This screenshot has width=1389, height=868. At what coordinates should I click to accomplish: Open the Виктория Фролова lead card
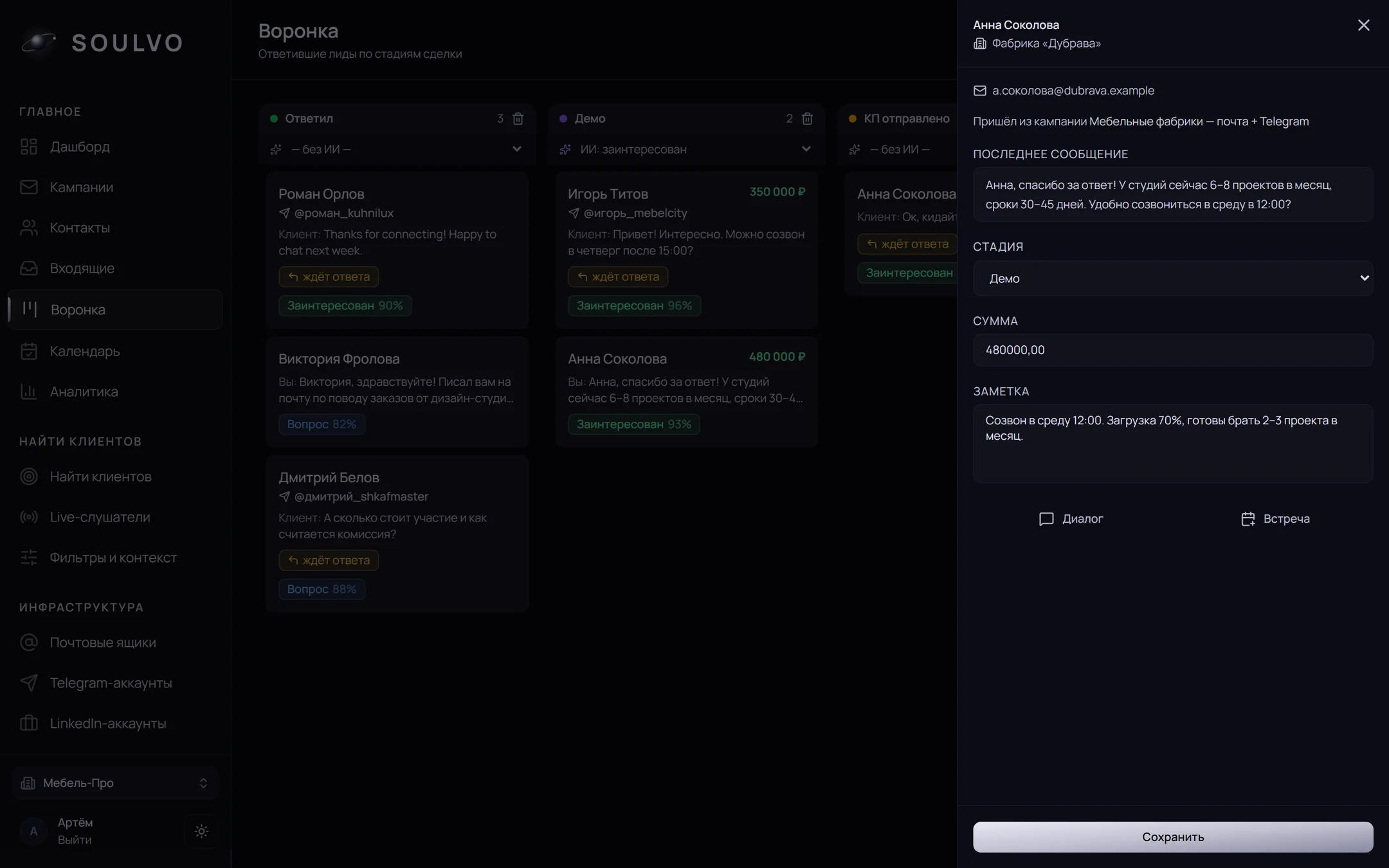(397, 392)
